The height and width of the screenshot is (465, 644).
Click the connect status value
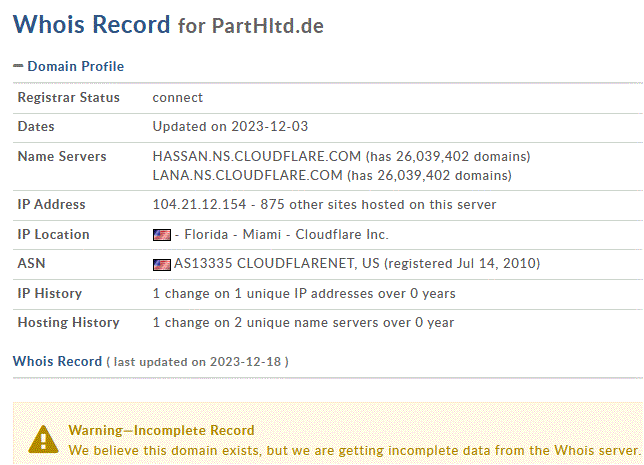177,98
